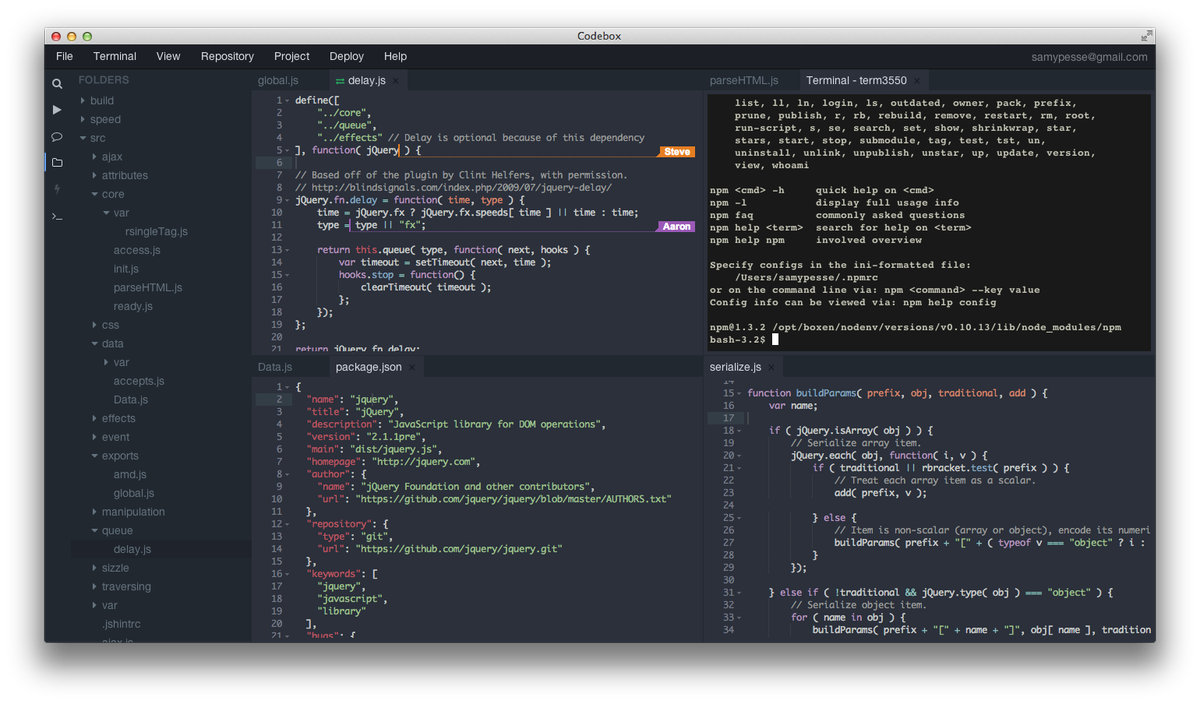Close the package.json tab with its x icon

tap(414, 366)
